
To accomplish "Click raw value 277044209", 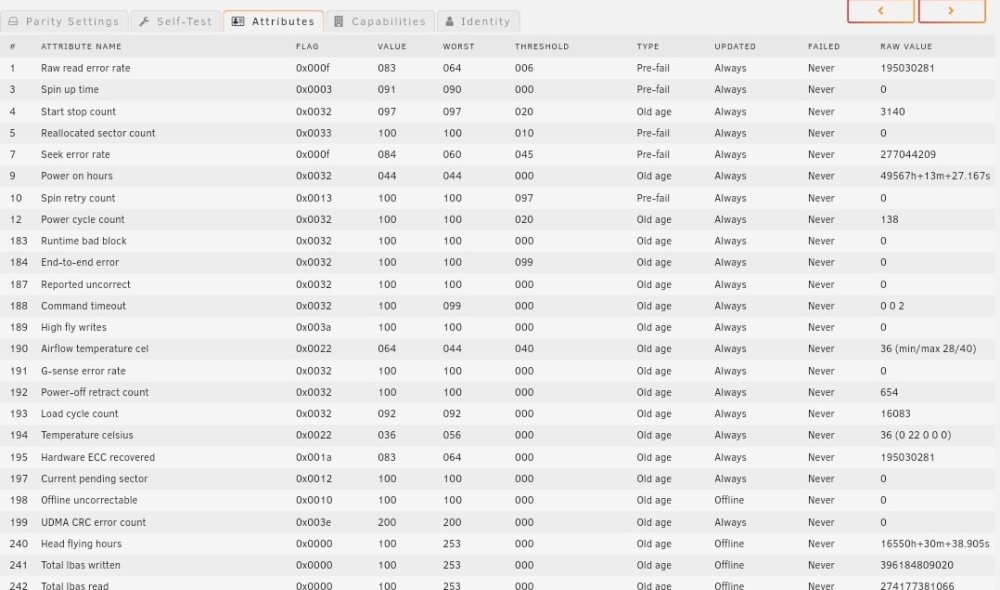I will click(908, 154).
